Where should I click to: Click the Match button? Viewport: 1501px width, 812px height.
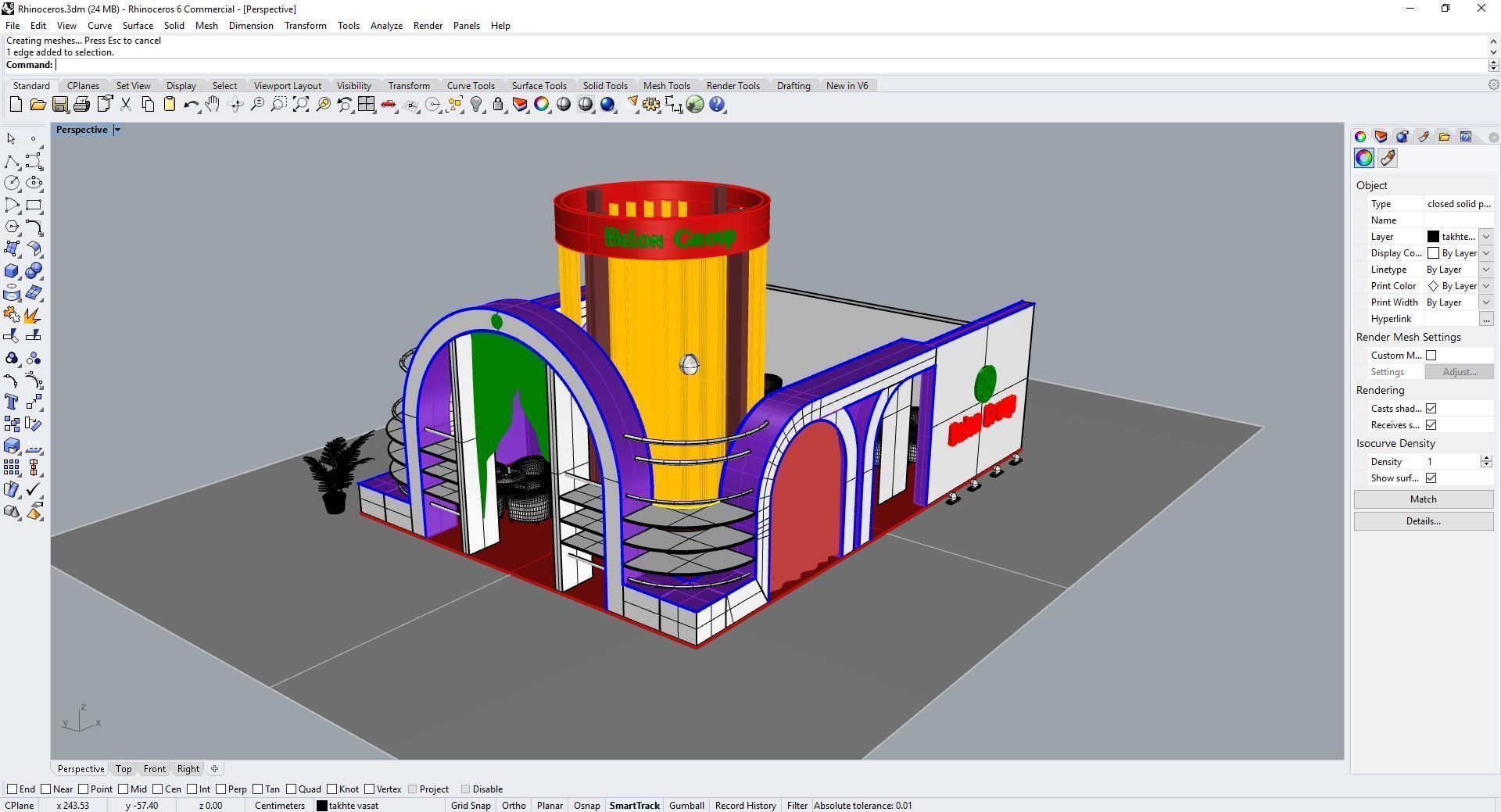pyautogui.click(x=1424, y=499)
